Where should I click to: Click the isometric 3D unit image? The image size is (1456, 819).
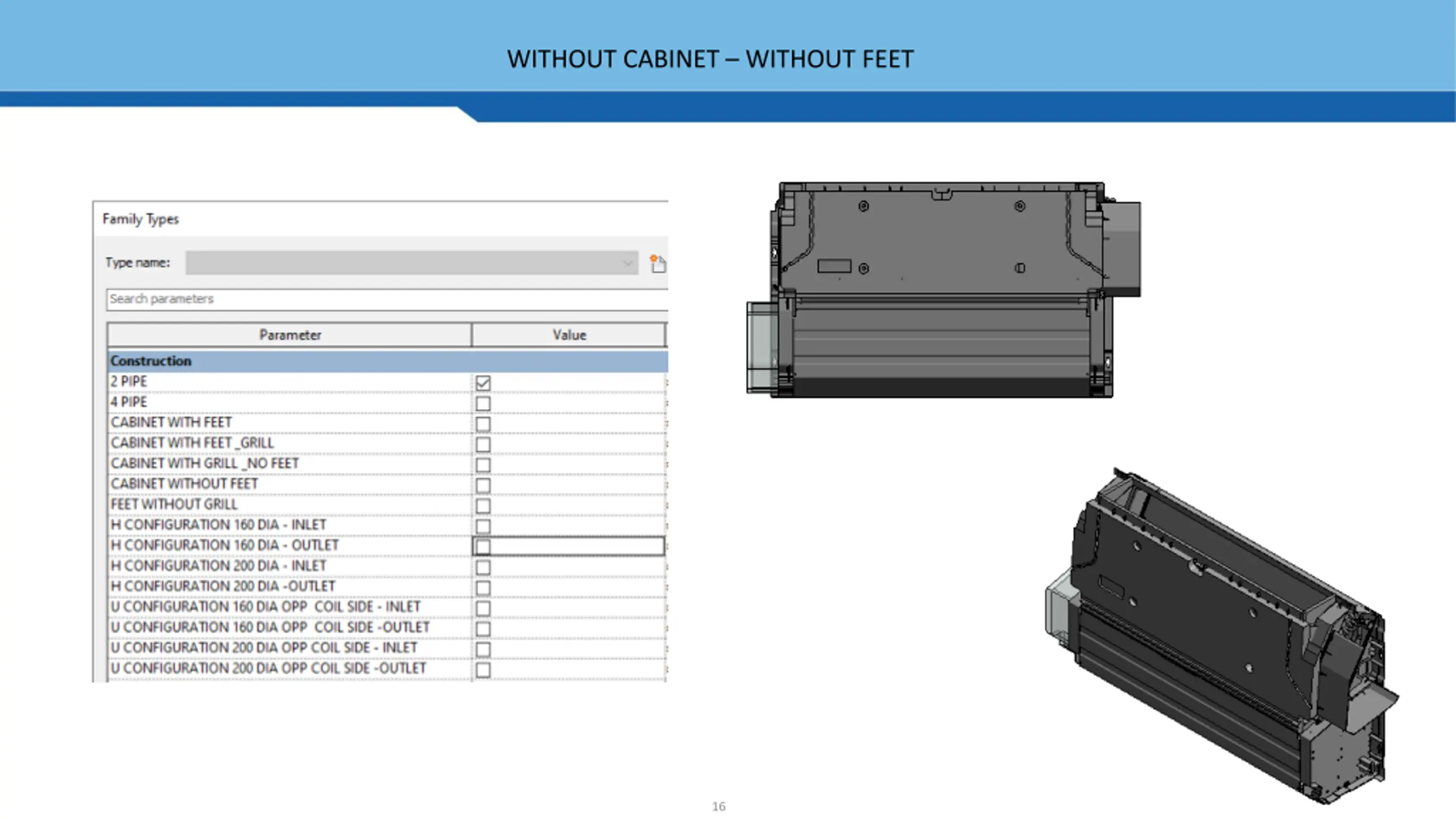1222,636
